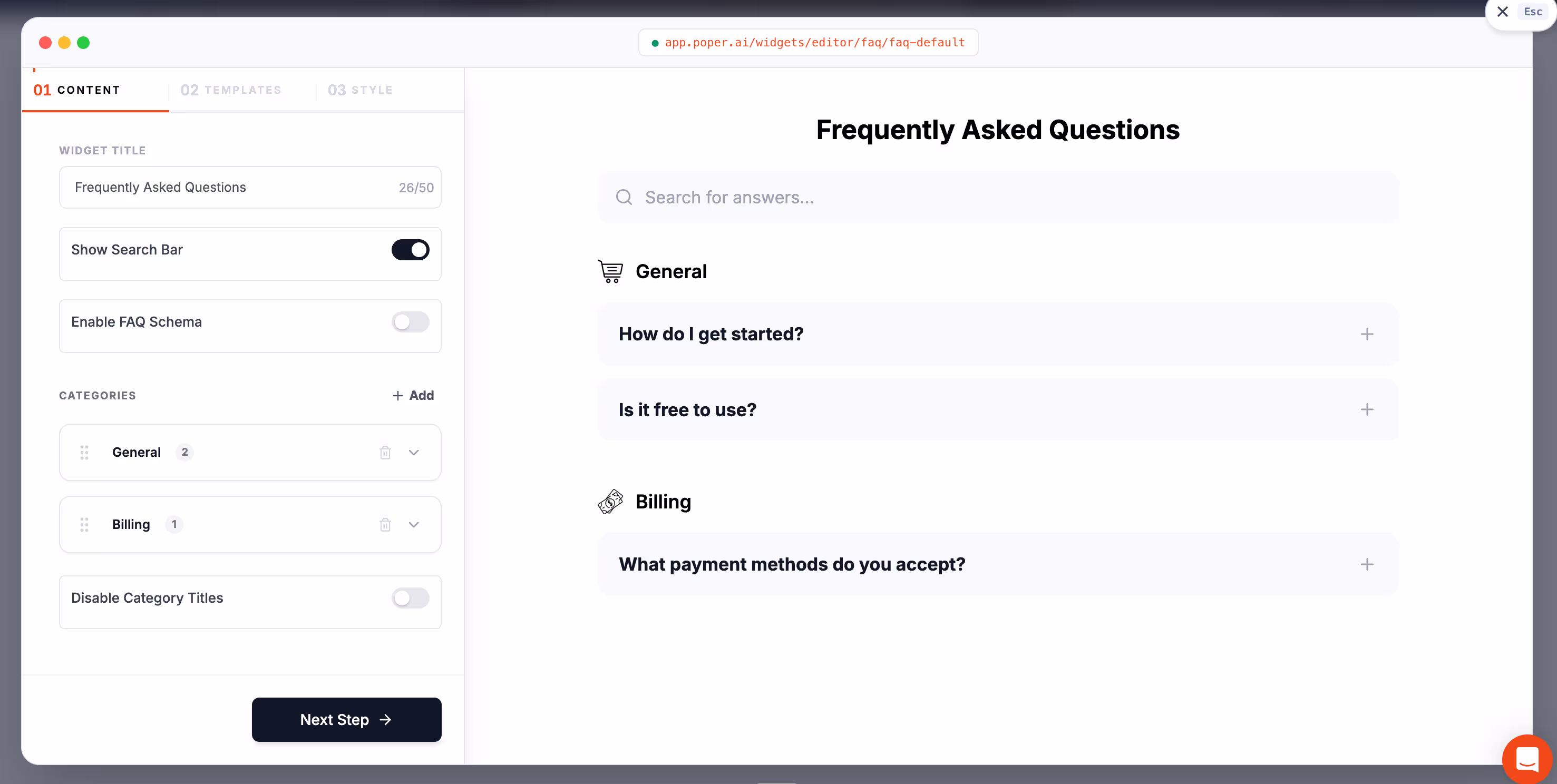Expand the General category chevron
1557x784 pixels.
(x=413, y=453)
